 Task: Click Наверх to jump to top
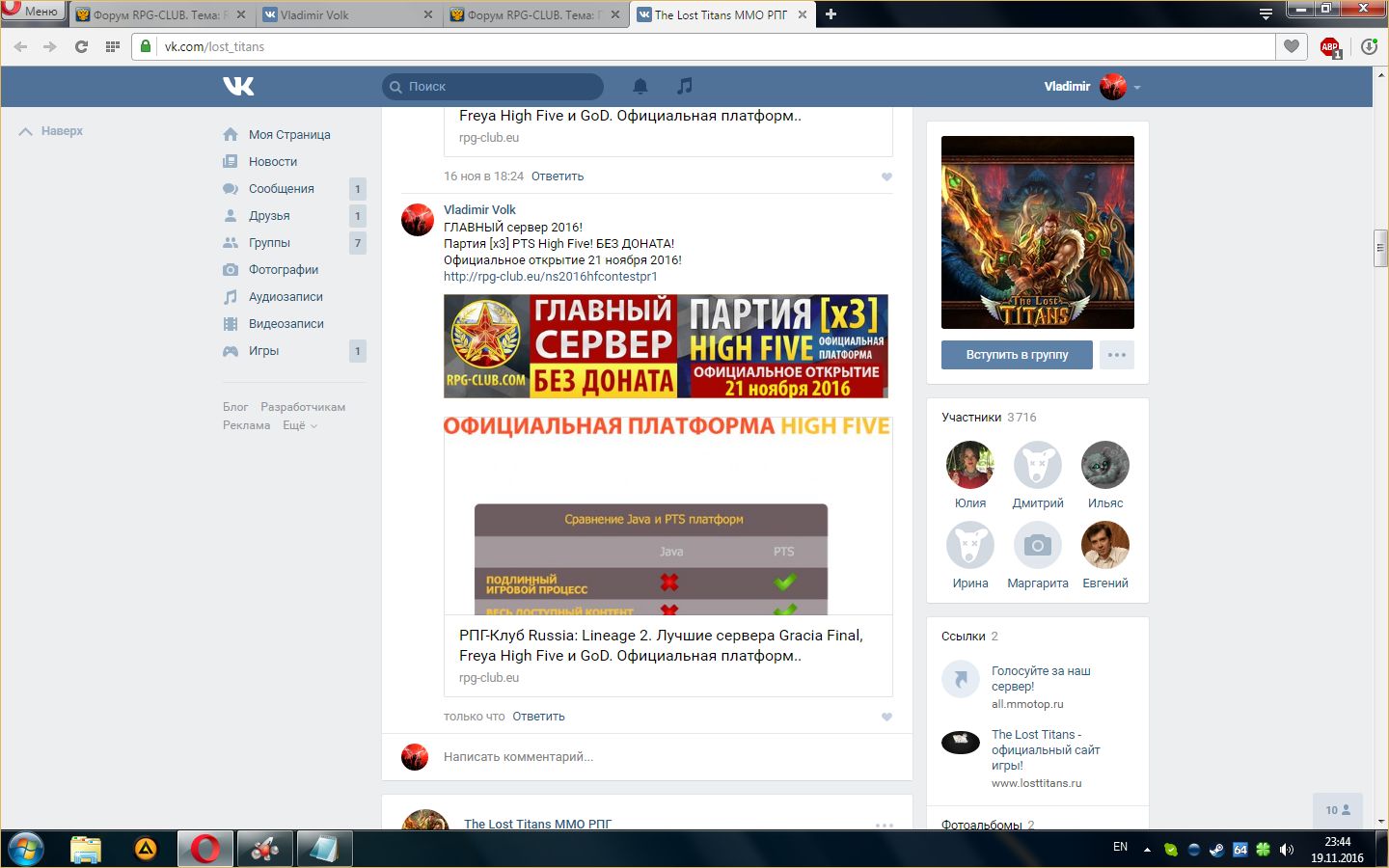pos(51,131)
